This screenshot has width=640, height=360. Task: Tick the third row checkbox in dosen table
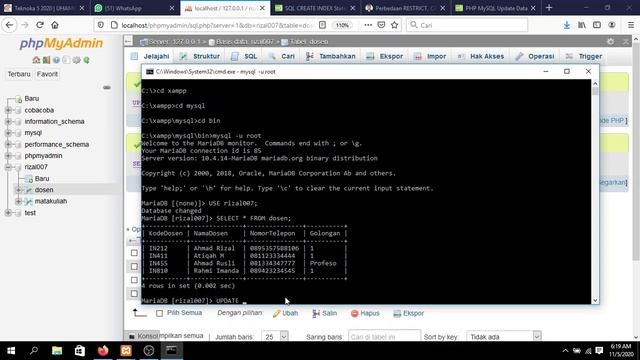[x=134, y=280]
